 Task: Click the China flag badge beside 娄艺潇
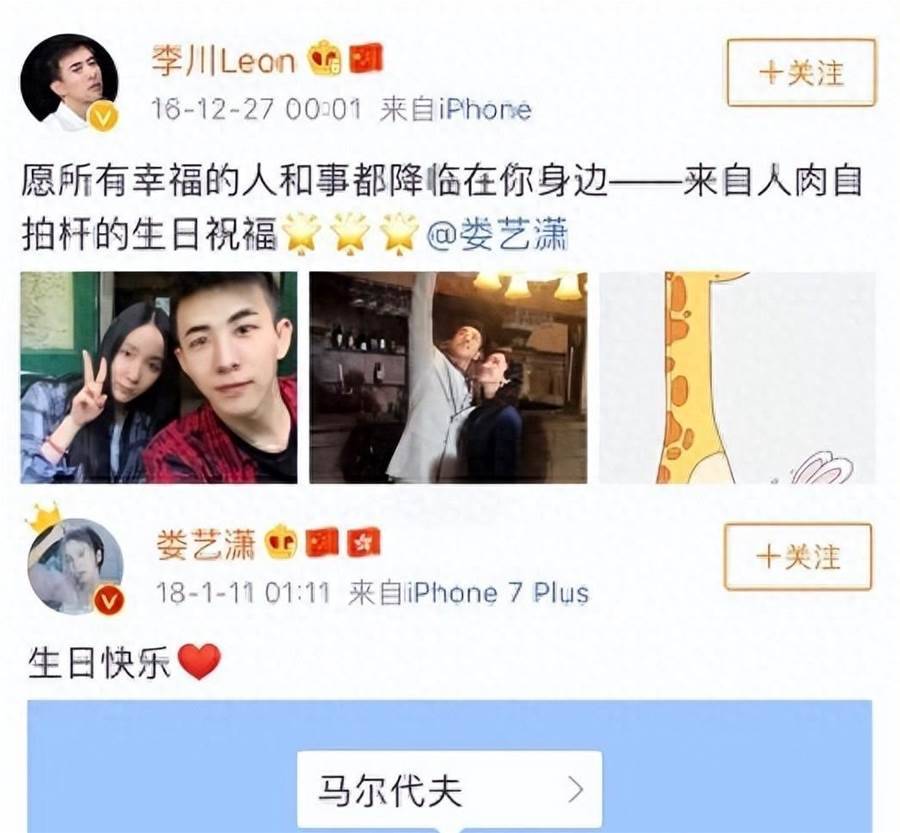(322, 542)
